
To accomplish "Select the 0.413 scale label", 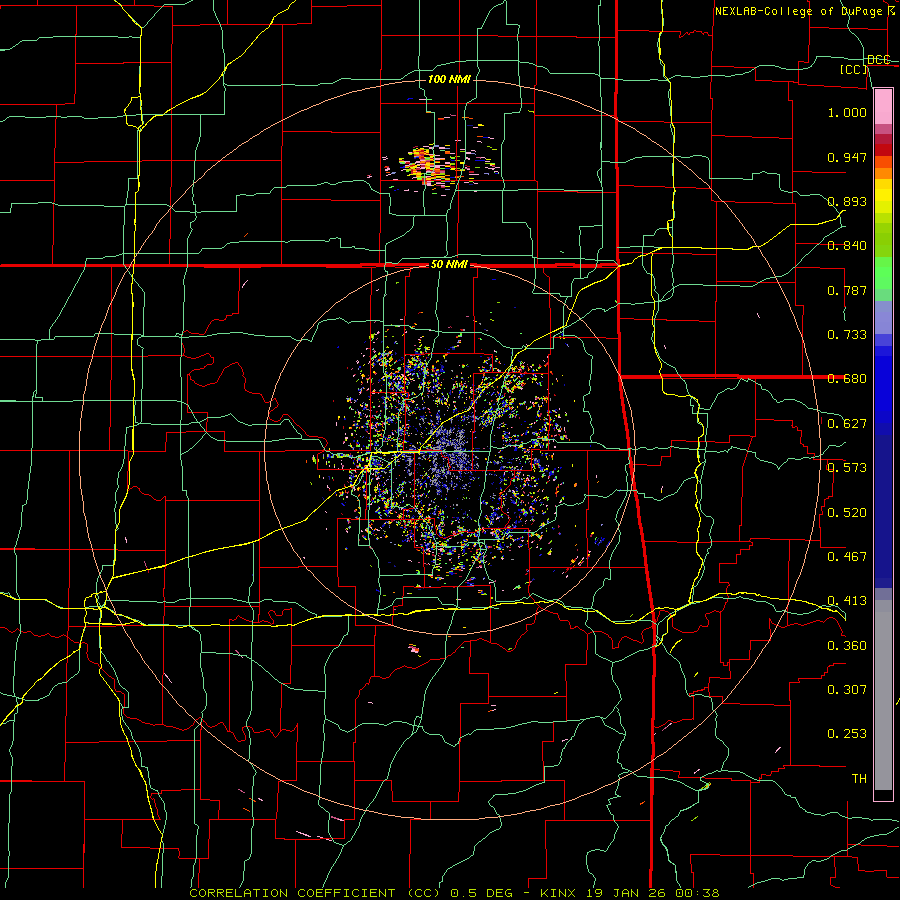I will click(x=847, y=600).
